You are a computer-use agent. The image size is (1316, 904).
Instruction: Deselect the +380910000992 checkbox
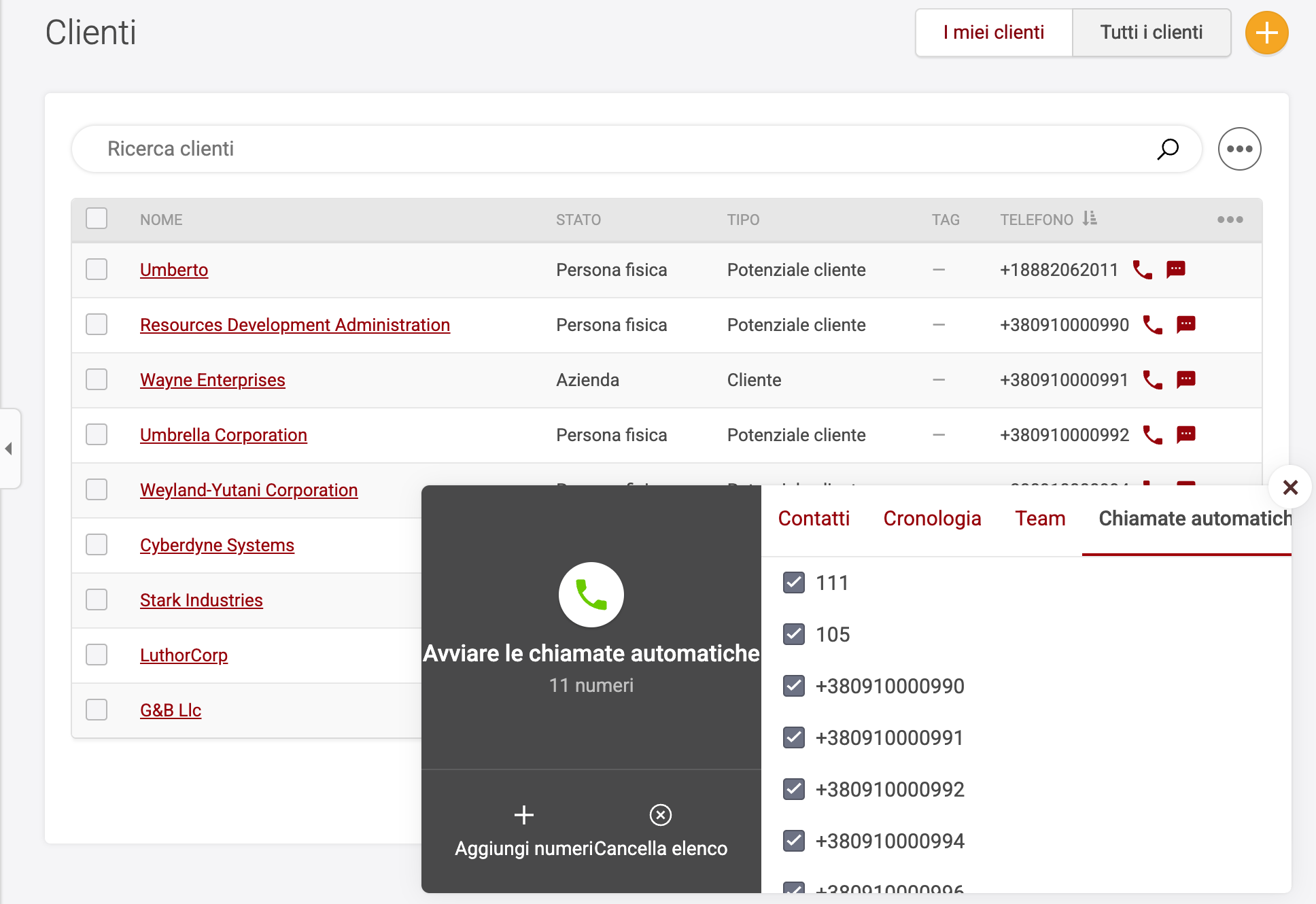click(x=793, y=789)
